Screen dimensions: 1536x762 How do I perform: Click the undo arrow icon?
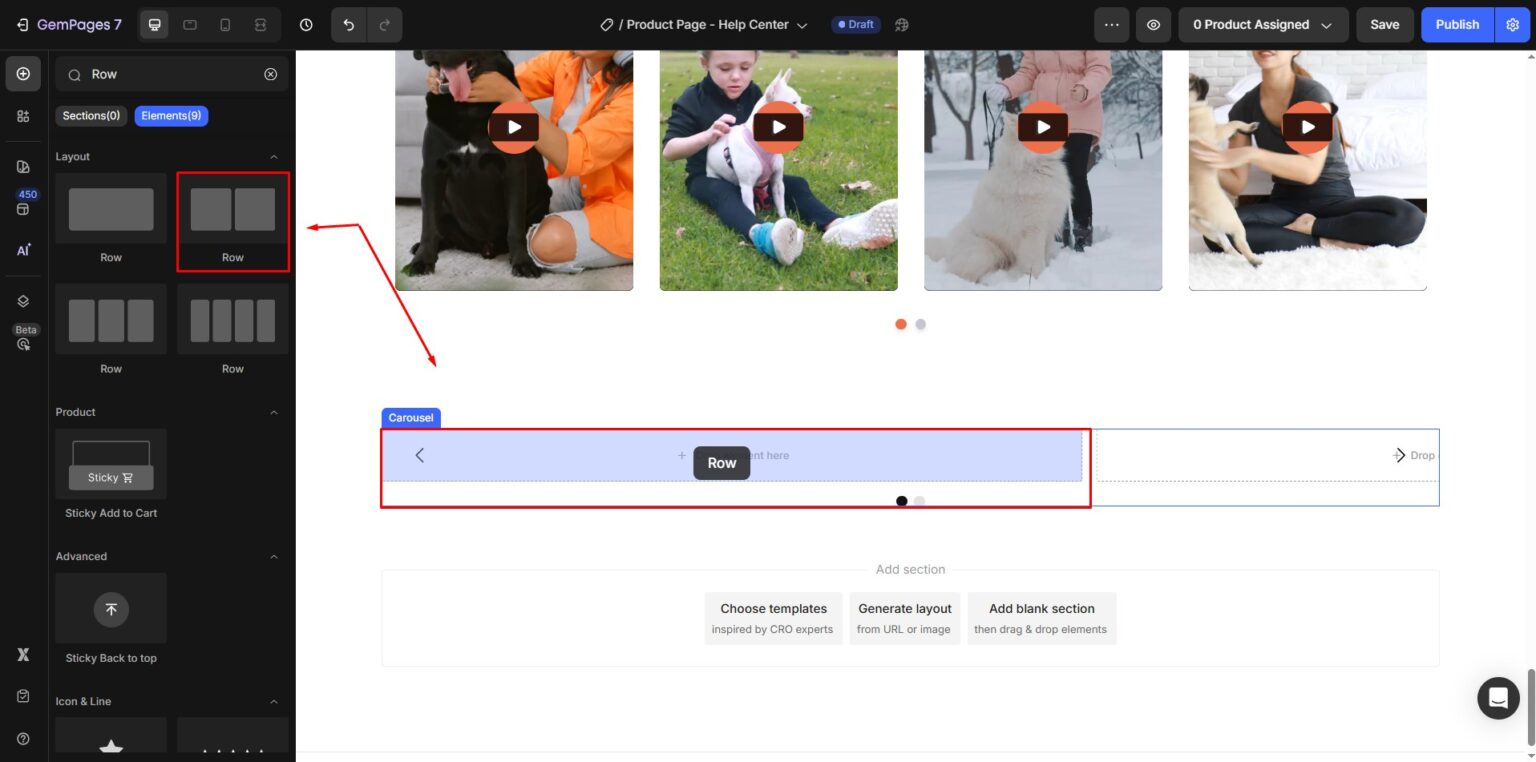349,25
